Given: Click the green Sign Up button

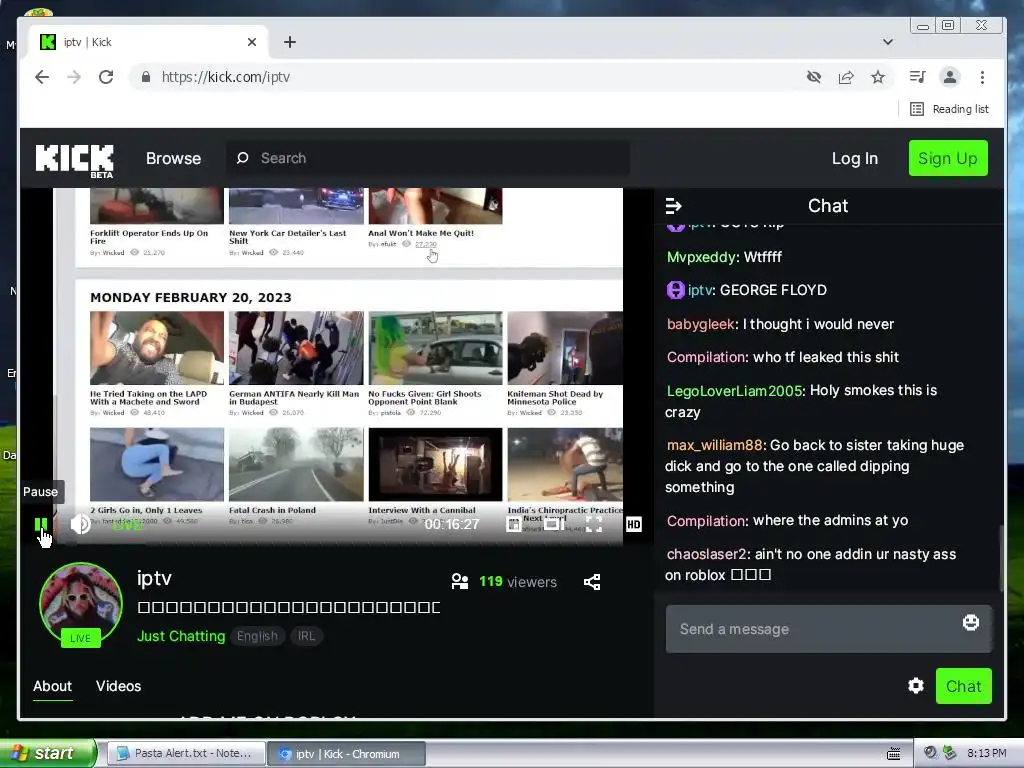Looking at the screenshot, I should click(x=948, y=158).
